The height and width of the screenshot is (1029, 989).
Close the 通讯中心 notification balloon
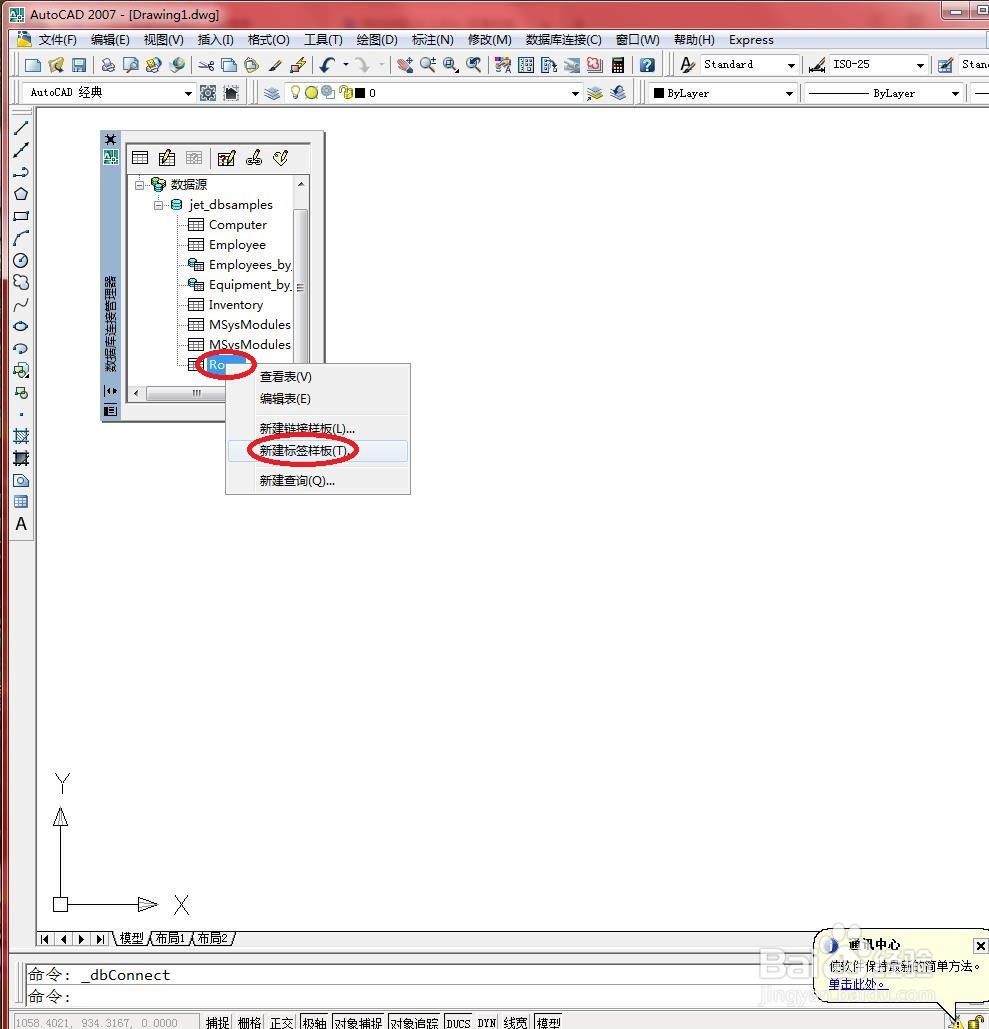click(980, 946)
